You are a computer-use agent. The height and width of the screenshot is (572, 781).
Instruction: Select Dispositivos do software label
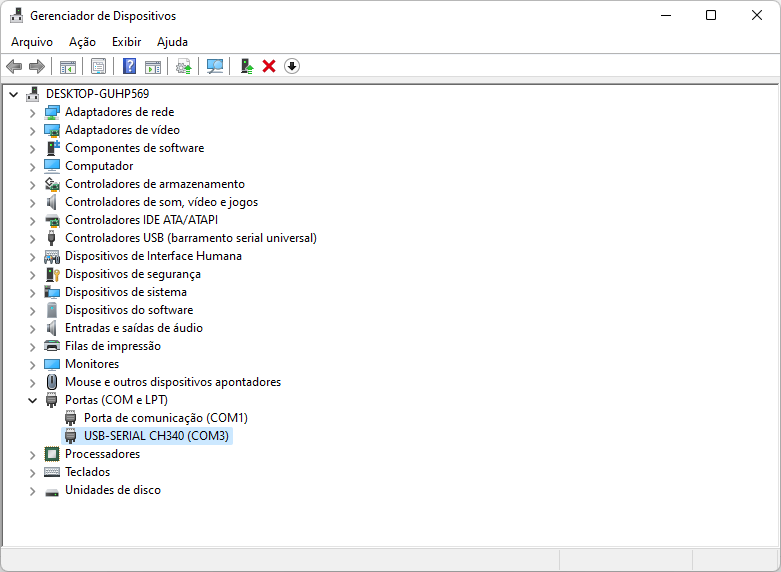[129, 310]
